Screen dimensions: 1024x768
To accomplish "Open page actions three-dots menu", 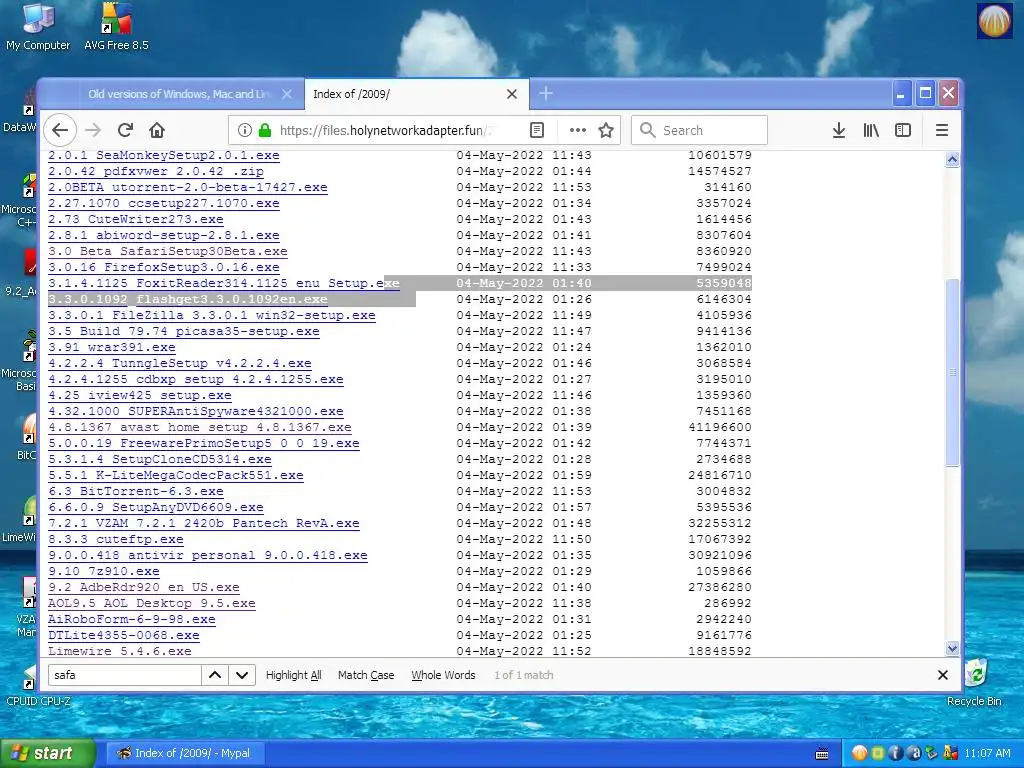I will pos(577,130).
